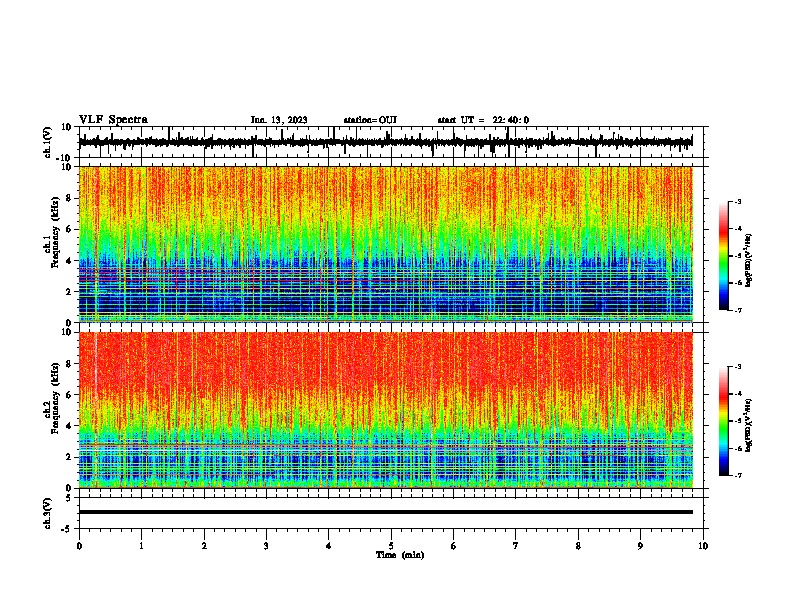Click the "station=OUJ" header text
The height and width of the screenshot is (612, 792).
click(x=370, y=120)
